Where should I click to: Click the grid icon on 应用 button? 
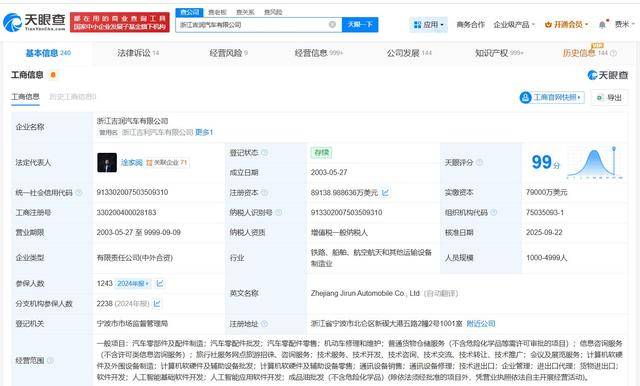(417, 25)
